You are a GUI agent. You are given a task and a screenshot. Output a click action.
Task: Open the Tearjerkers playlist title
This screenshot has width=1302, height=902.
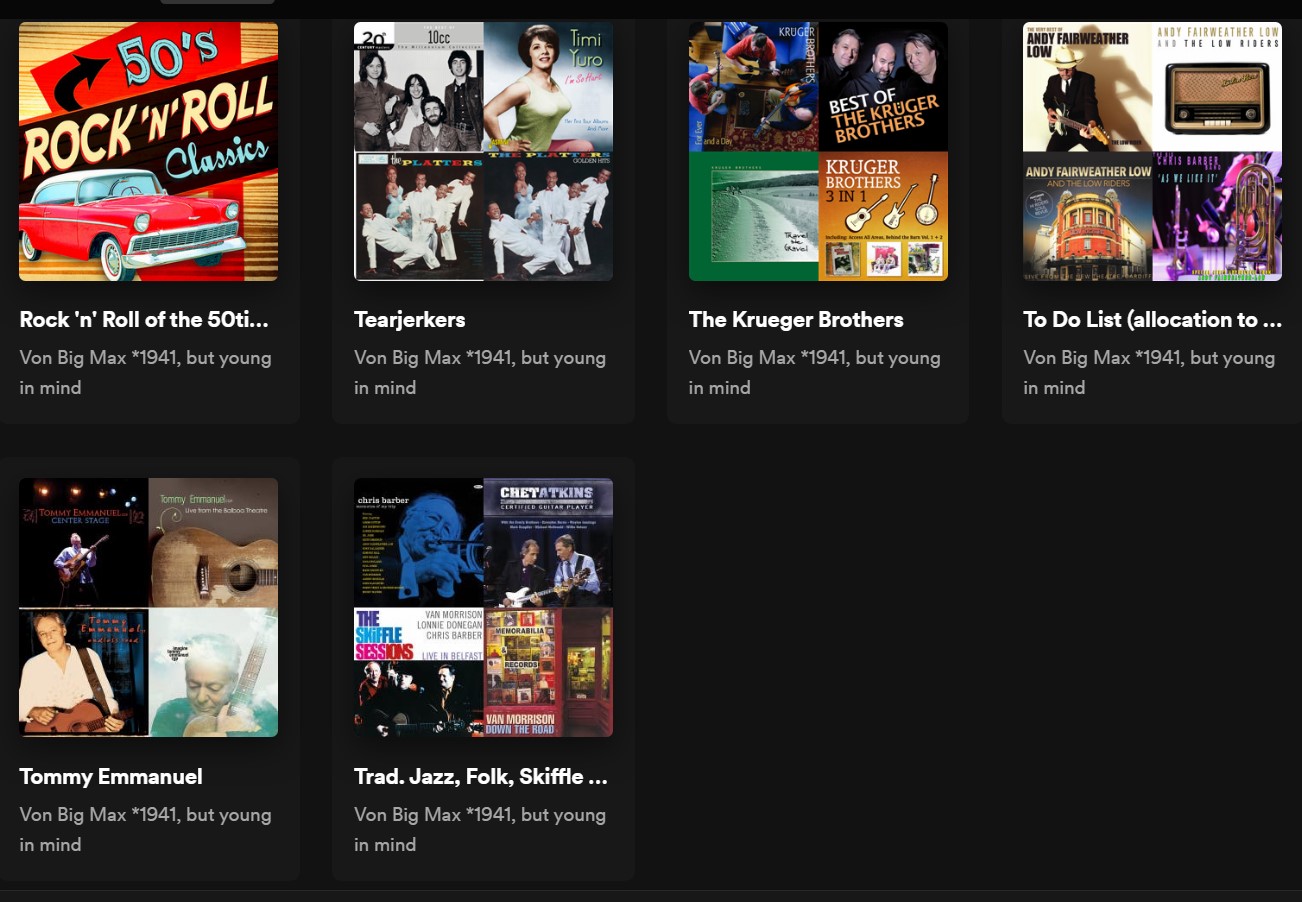point(409,320)
